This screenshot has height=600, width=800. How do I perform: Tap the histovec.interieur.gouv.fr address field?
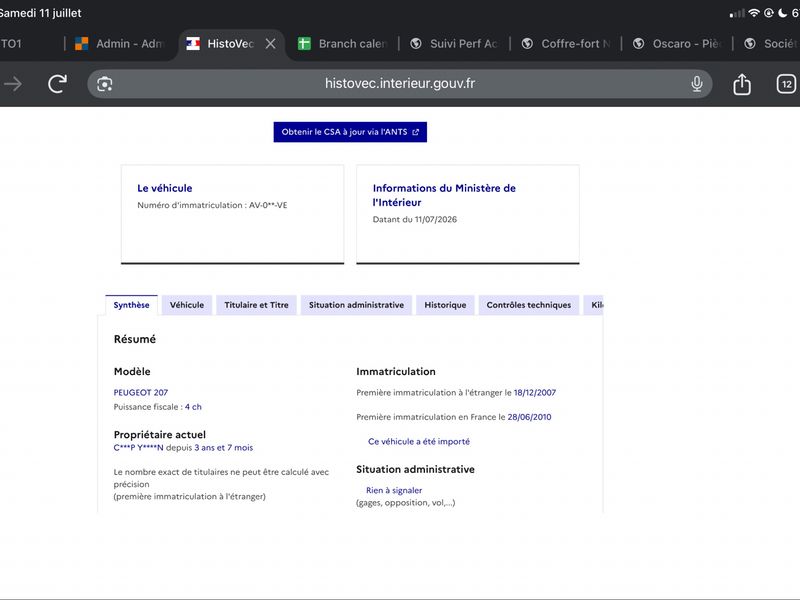tap(399, 84)
